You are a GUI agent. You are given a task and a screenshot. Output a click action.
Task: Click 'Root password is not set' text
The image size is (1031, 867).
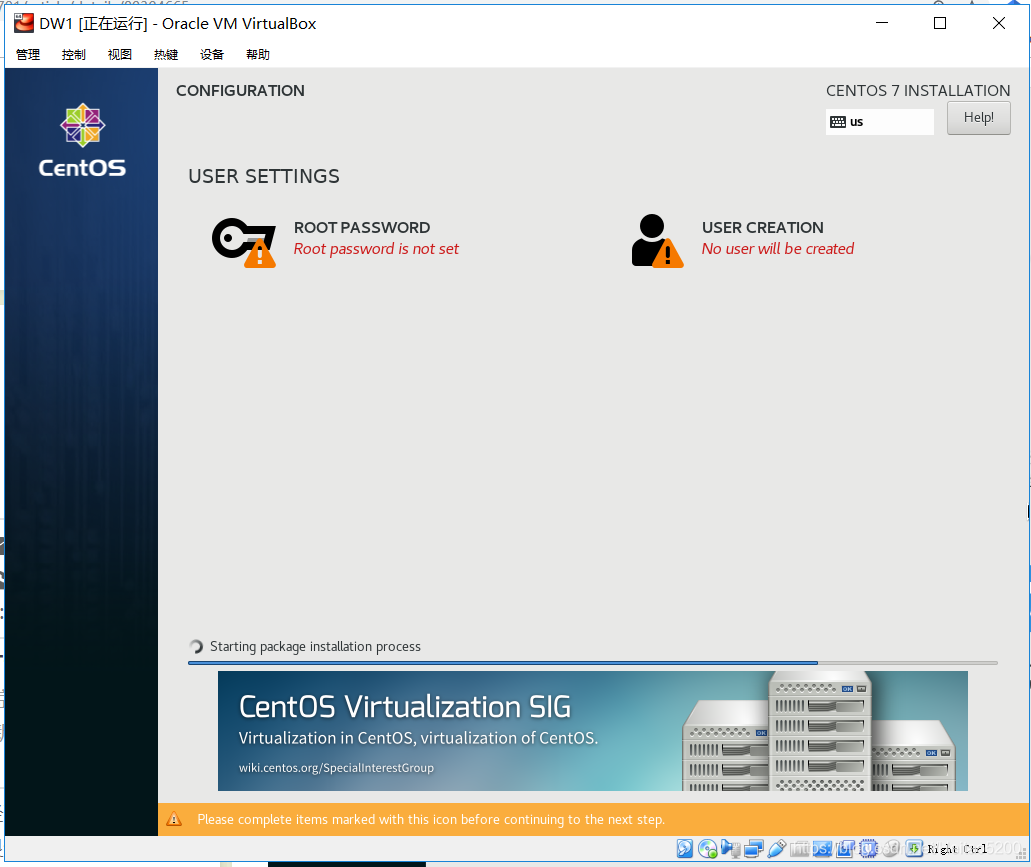point(376,248)
